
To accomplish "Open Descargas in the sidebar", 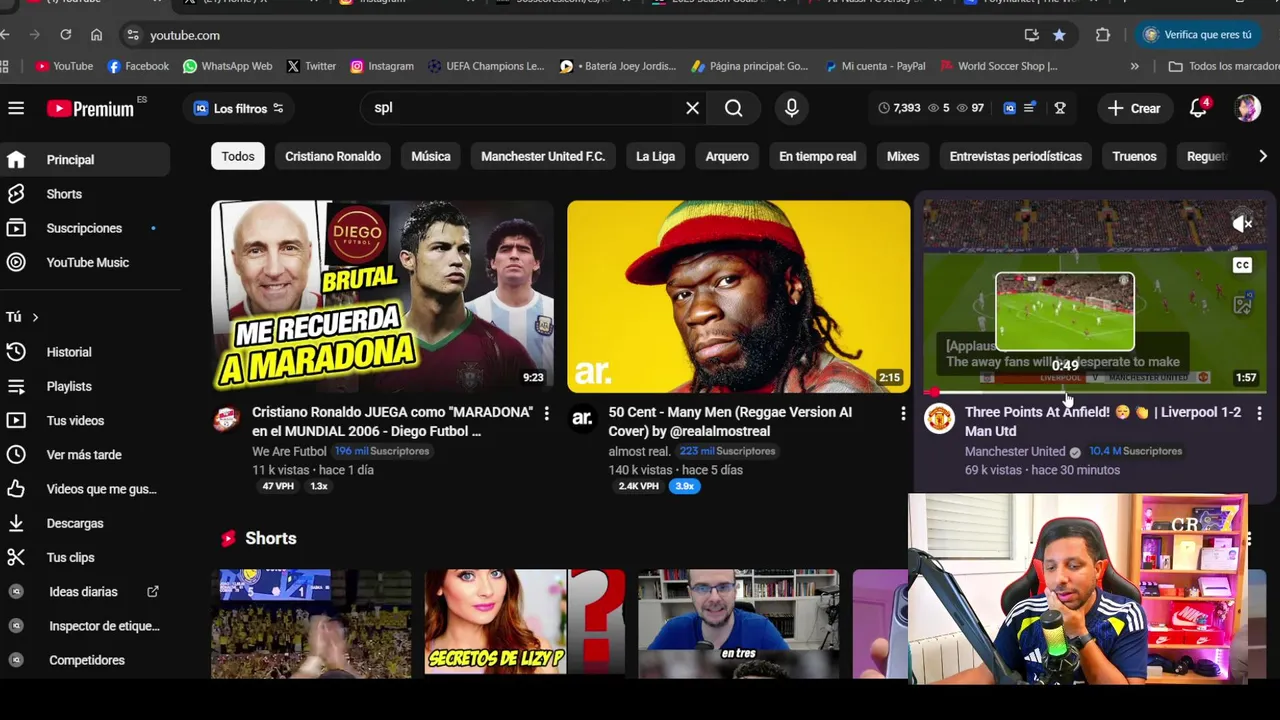I will 85,523.
